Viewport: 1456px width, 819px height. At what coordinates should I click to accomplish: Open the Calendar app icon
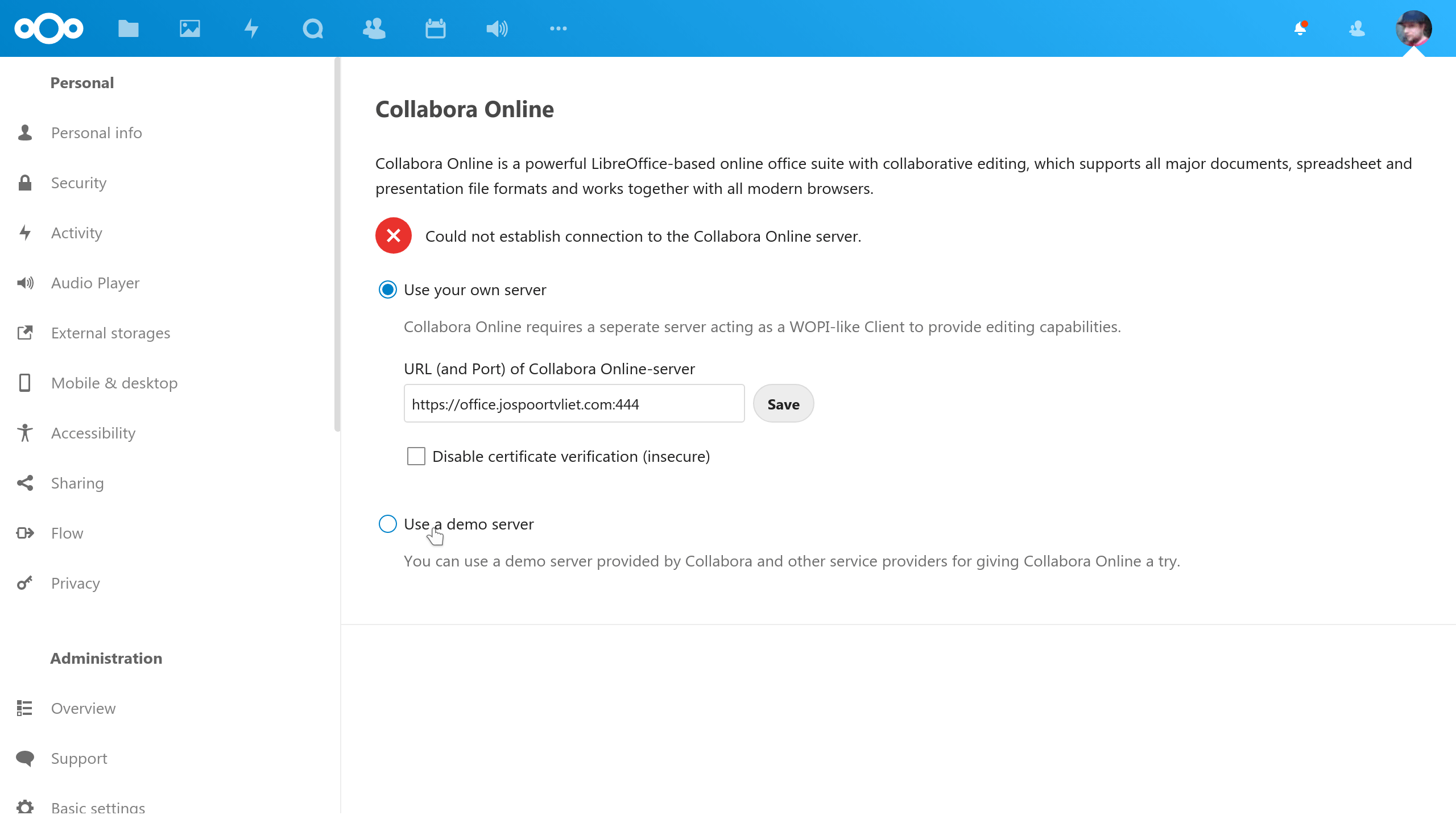click(x=436, y=28)
